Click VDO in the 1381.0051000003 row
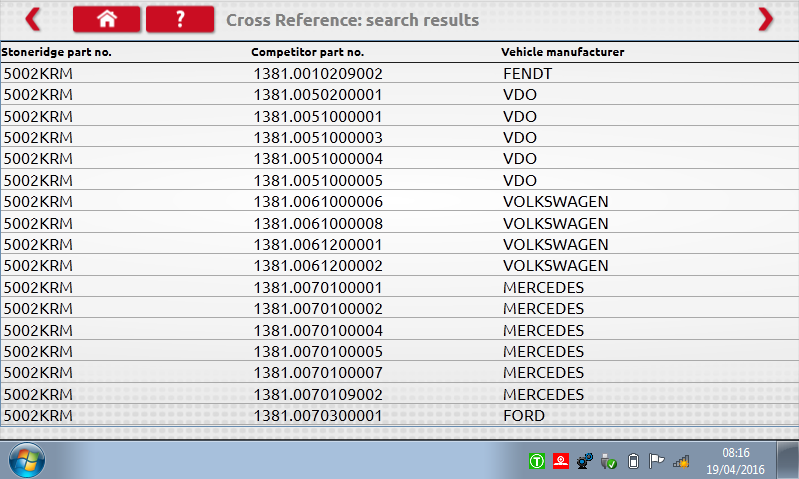This screenshot has width=799, height=479. click(x=520, y=138)
